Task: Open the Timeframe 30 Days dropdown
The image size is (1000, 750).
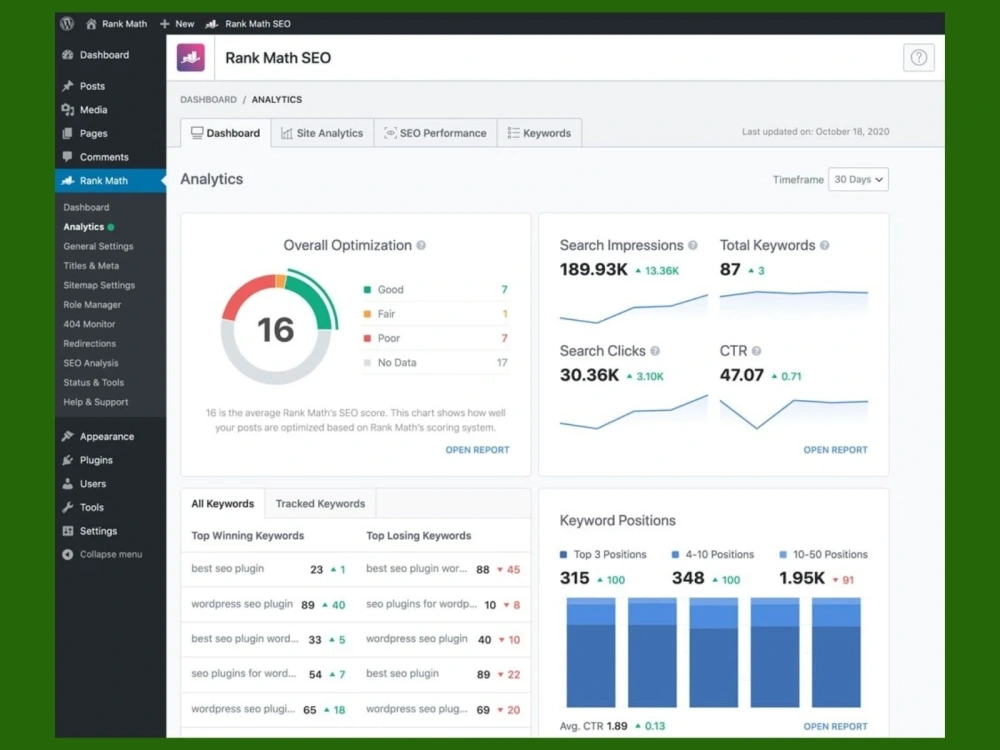Action: 858,179
